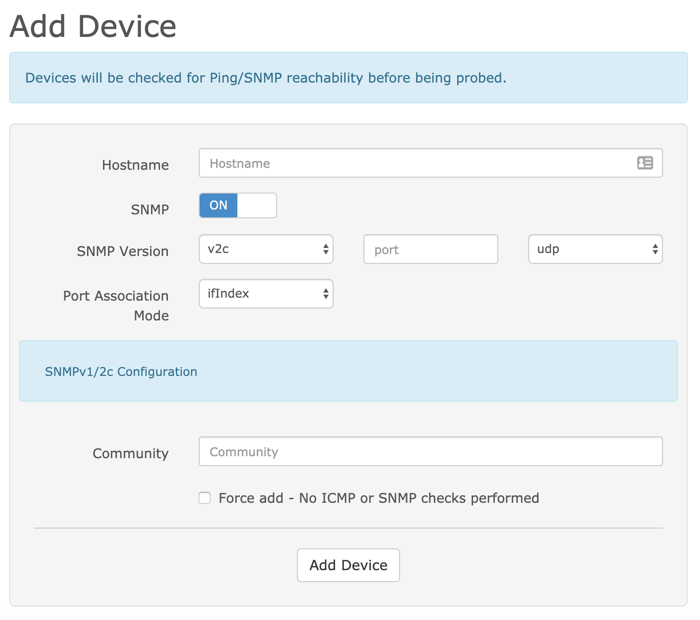This screenshot has height=620, width=700.
Task: Focus the Hostname text field
Action: pos(415,163)
